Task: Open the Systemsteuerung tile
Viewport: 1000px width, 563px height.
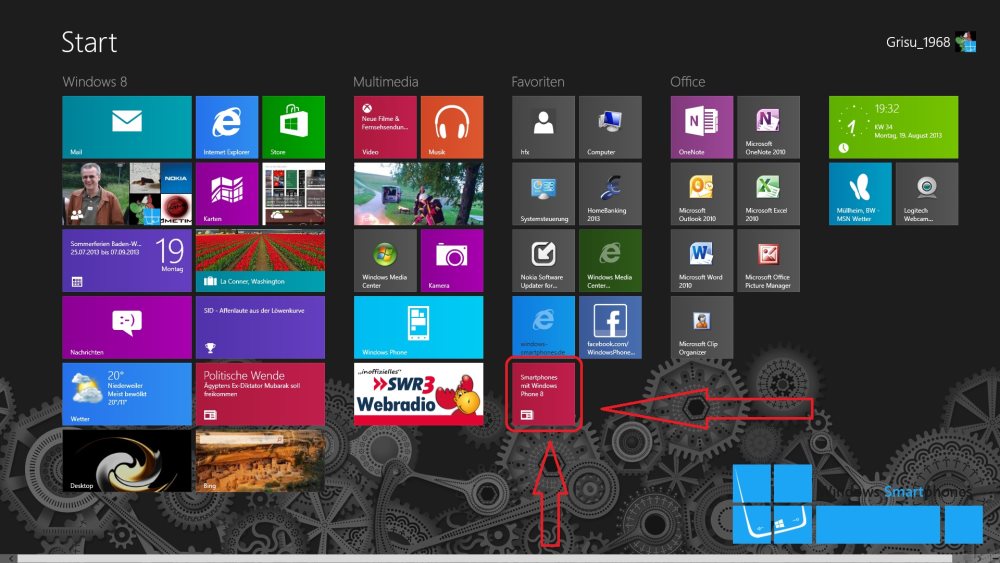Action: [543, 194]
